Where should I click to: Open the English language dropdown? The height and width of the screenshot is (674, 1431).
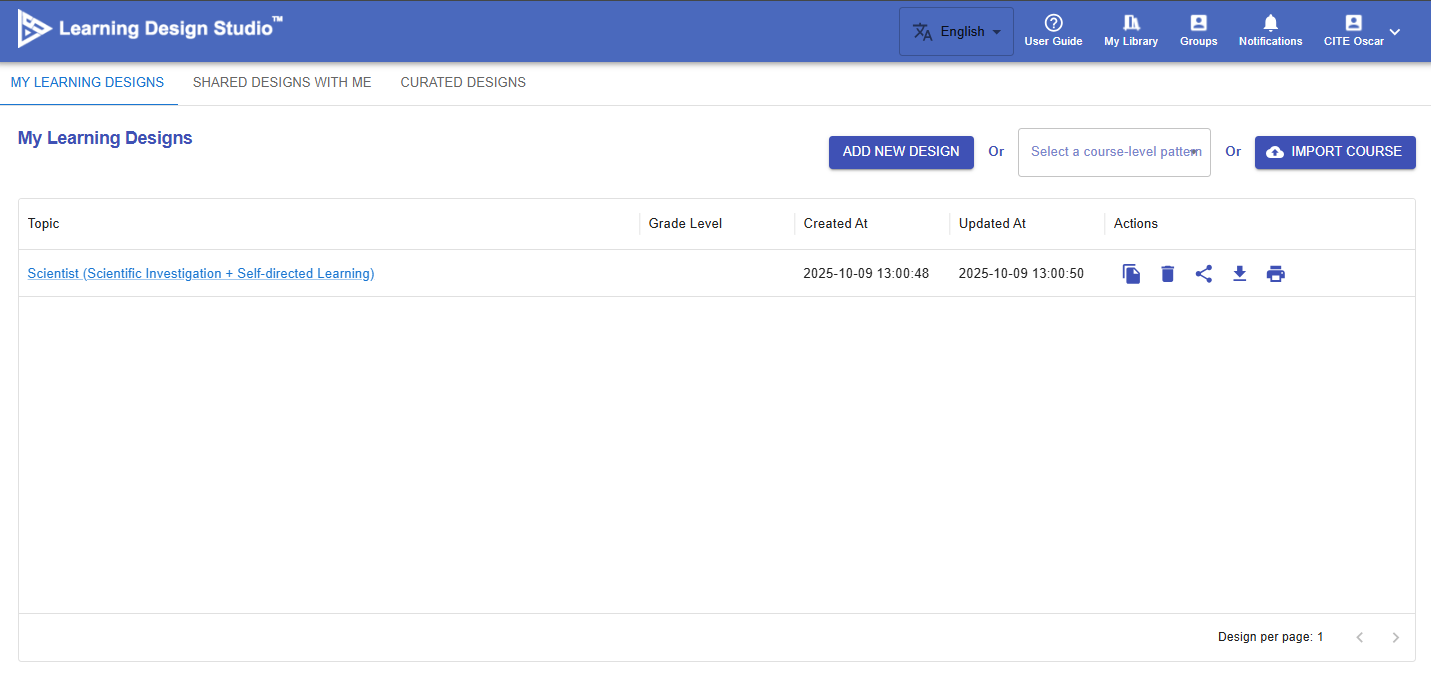coord(956,32)
